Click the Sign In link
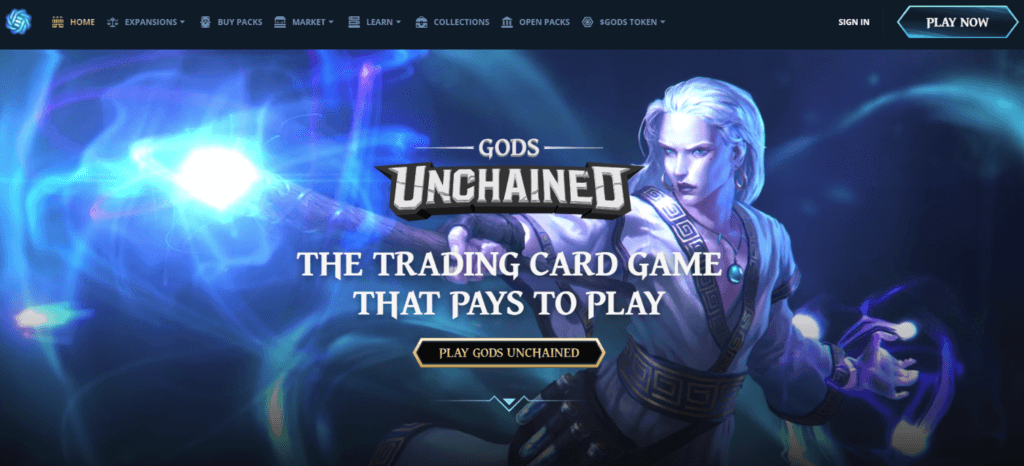This screenshot has width=1024, height=466. pyautogui.click(x=854, y=22)
